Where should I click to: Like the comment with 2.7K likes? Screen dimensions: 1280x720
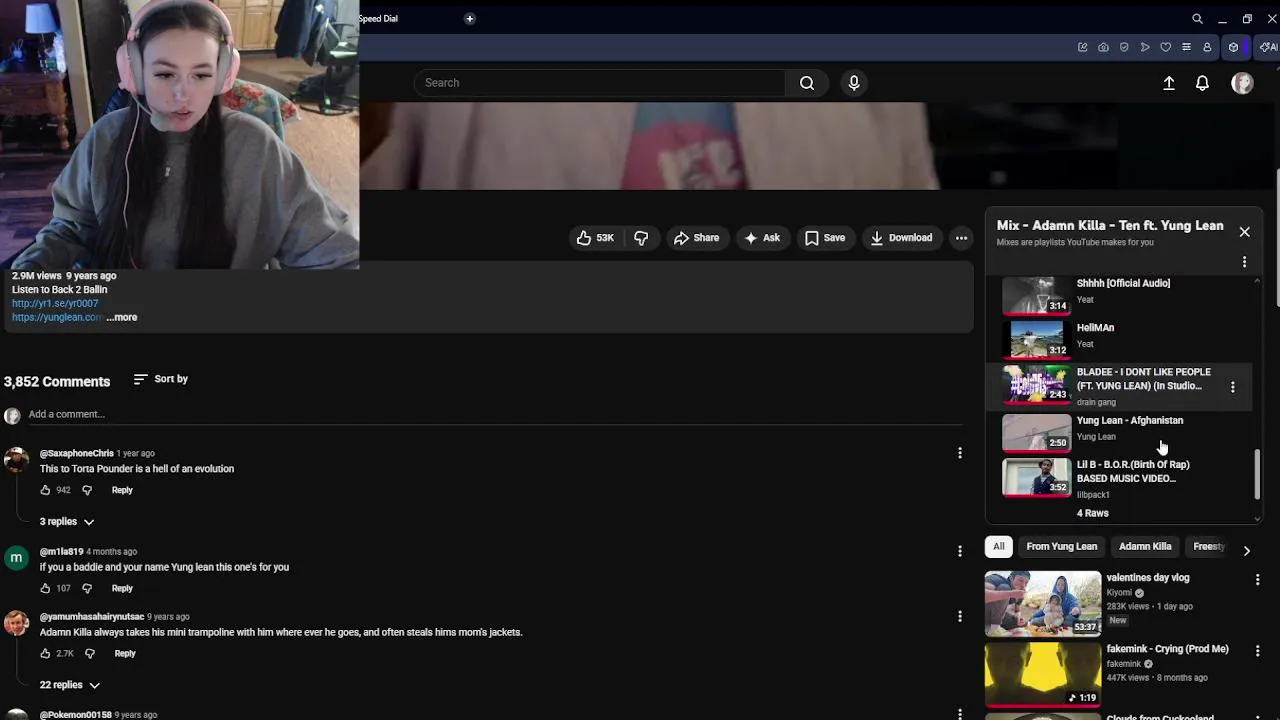(x=45, y=653)
